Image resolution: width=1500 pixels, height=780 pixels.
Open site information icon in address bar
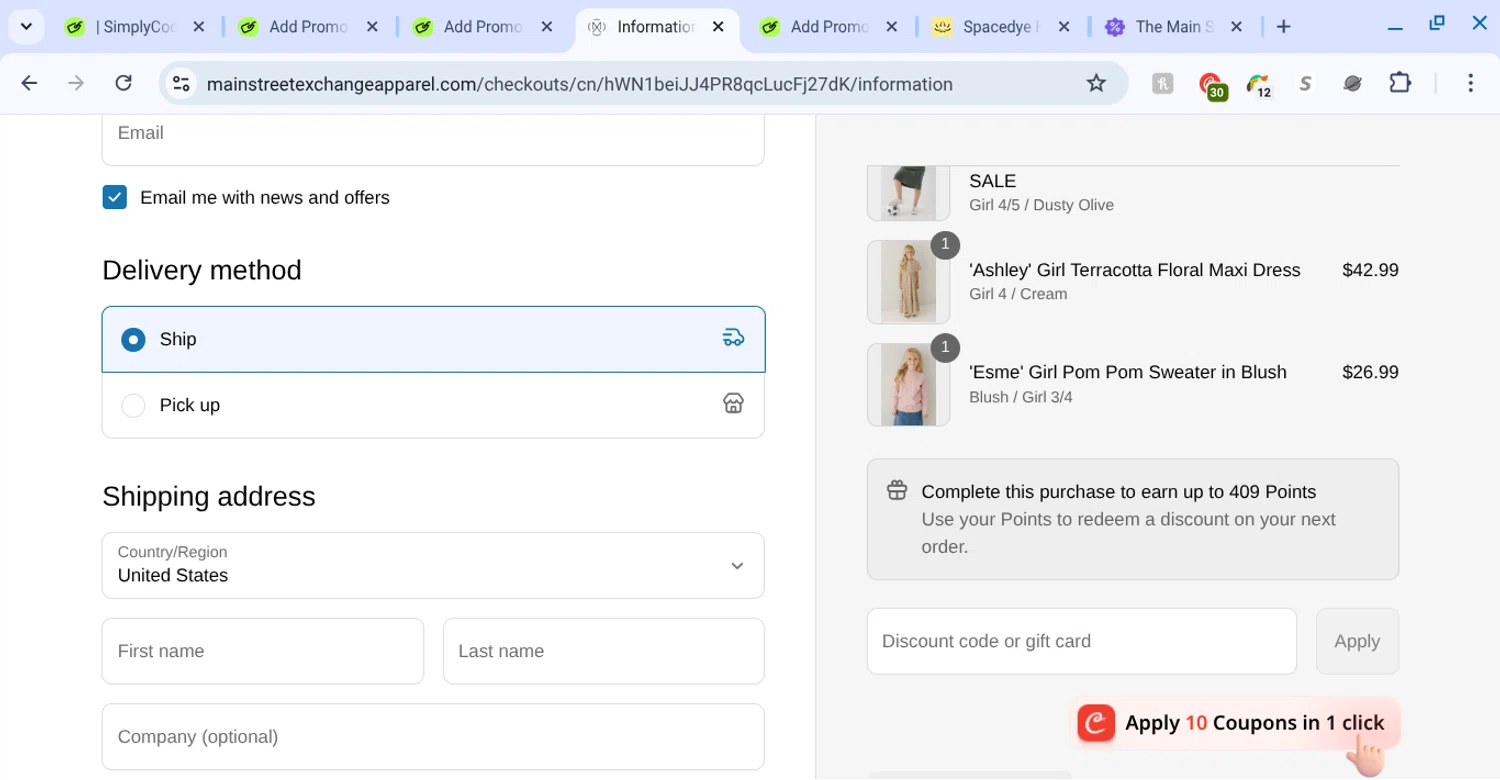tap(181, 84)
